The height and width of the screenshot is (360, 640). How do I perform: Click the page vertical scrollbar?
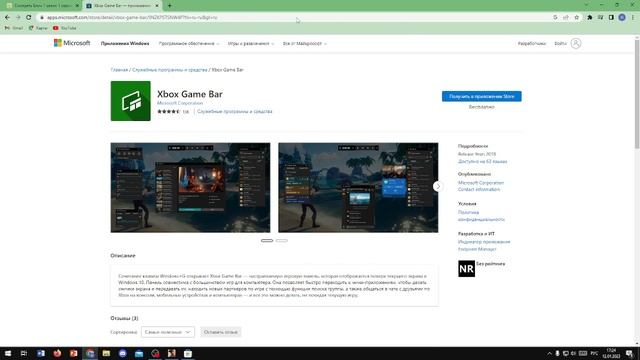pyautogui.click(x=636, y=93)
